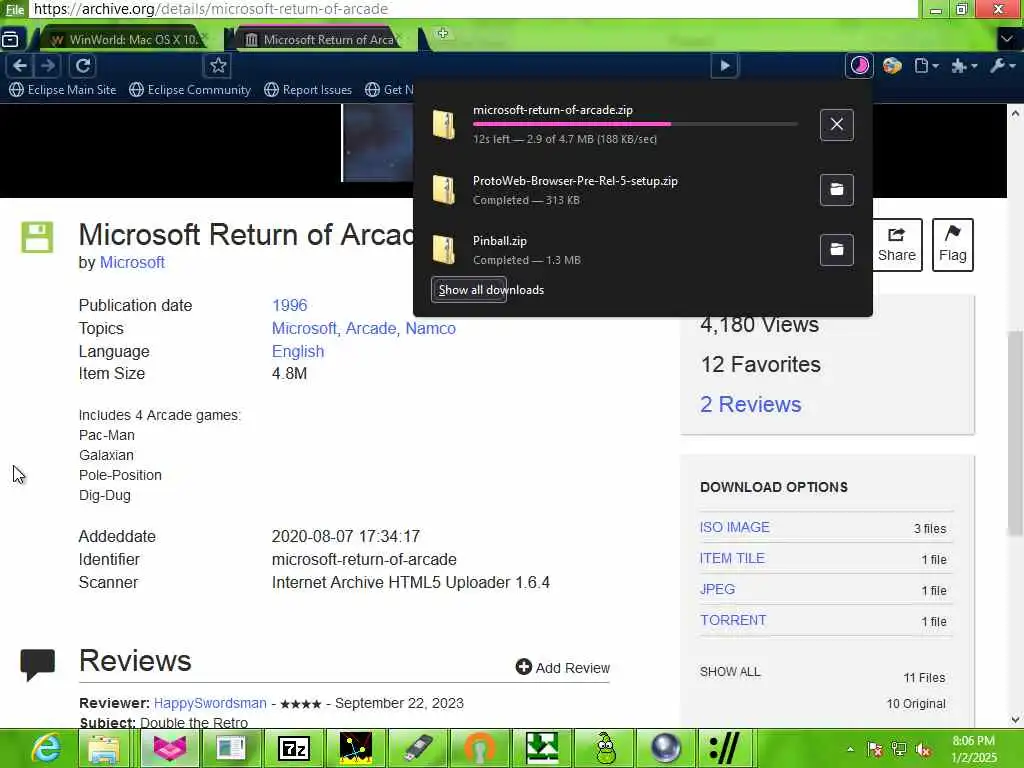The height and width of the screenshot is (768, 1024).
Task: Click the green floppy disk software icon
Action: coord(37,237)
